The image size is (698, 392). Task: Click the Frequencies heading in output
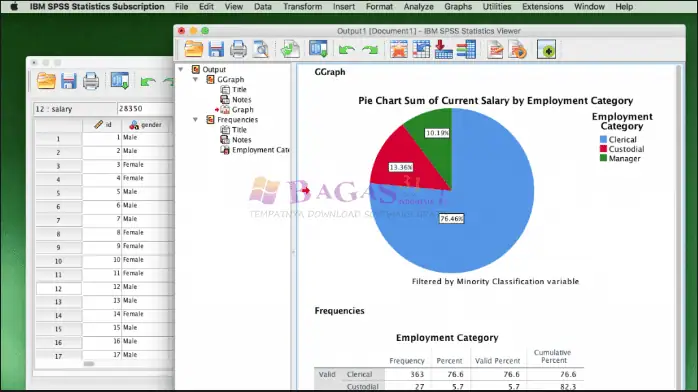(339, 311)
